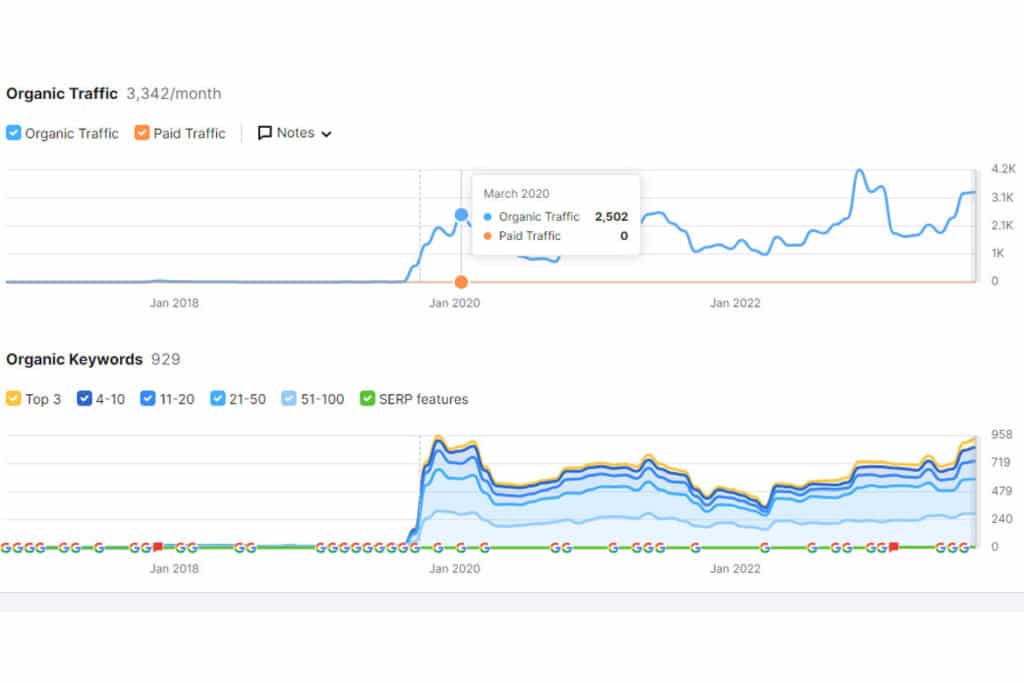
Task: Click the "March 2020" tooltip date
Action: [516, 193]
